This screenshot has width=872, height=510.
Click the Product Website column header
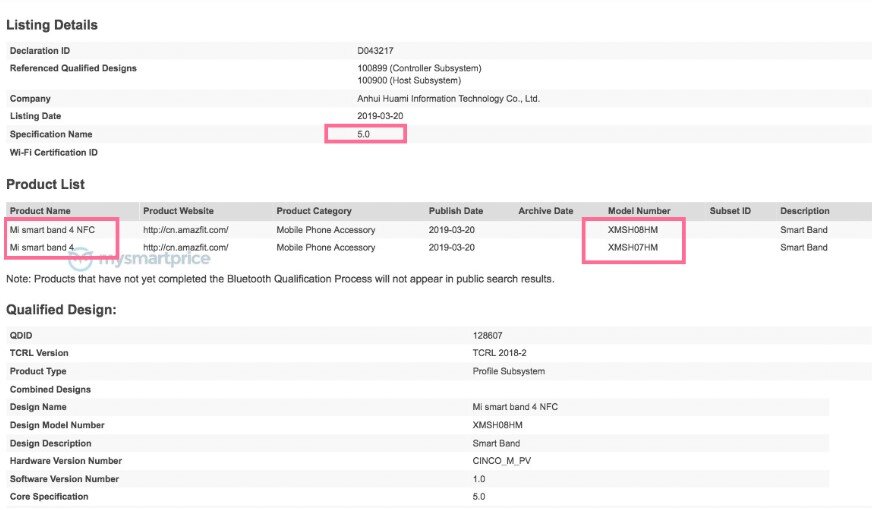(179, 211)
